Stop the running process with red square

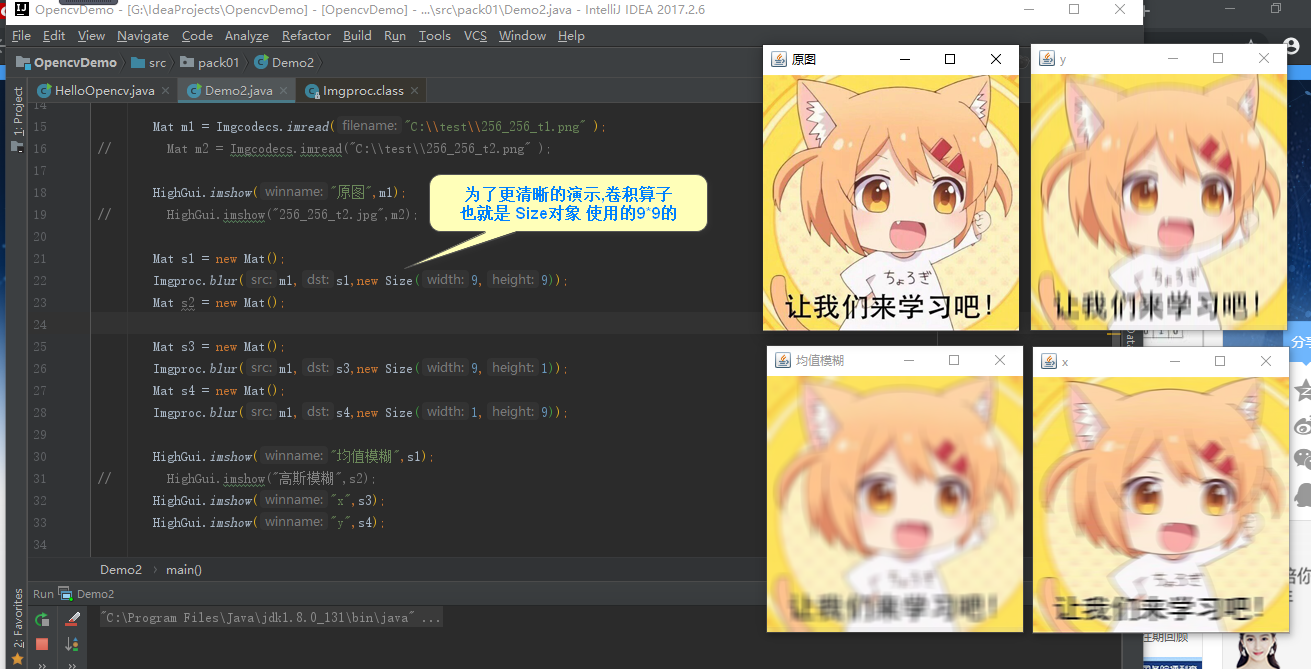42,644
